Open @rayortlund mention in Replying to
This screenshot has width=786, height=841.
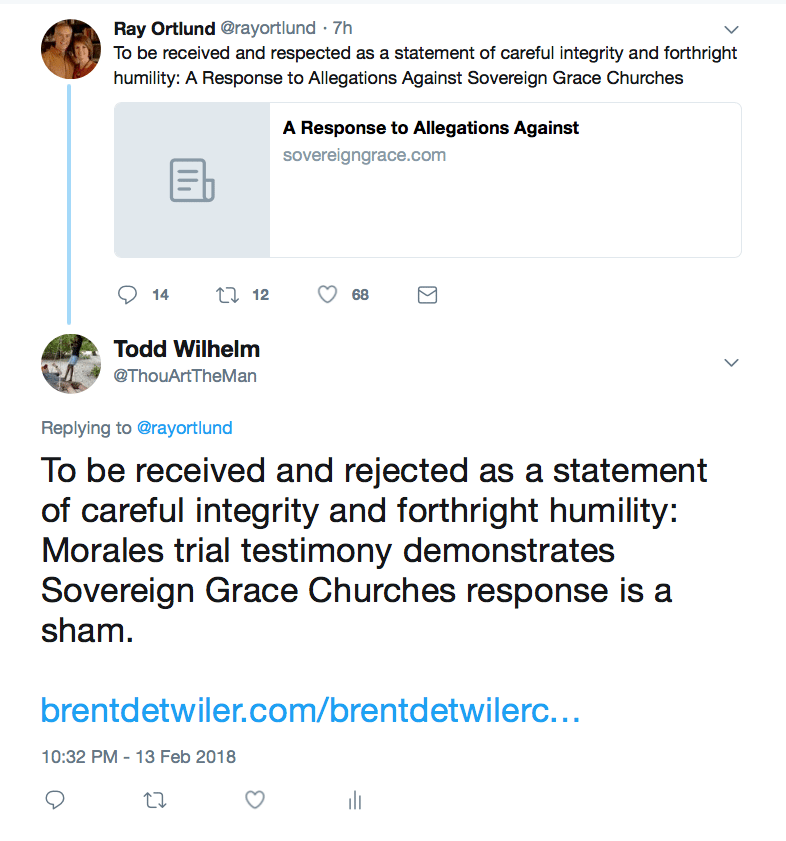click(x=184, y=428)
